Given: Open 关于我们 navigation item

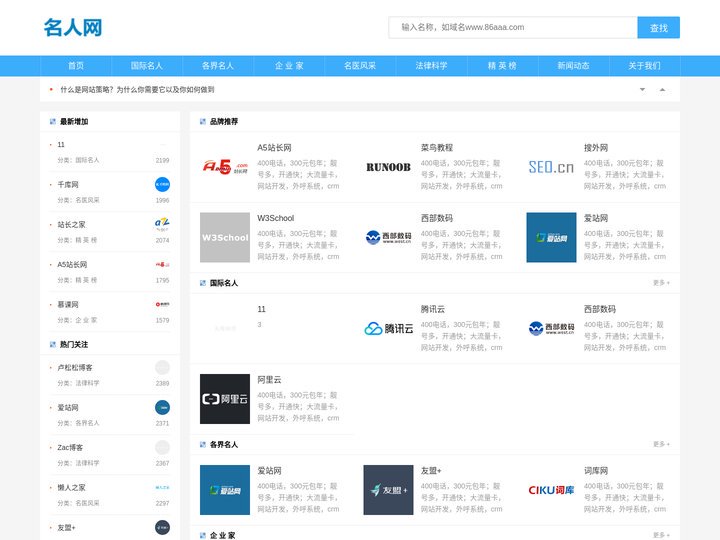Looking at the screenshot, I should (x=644, y=66).
